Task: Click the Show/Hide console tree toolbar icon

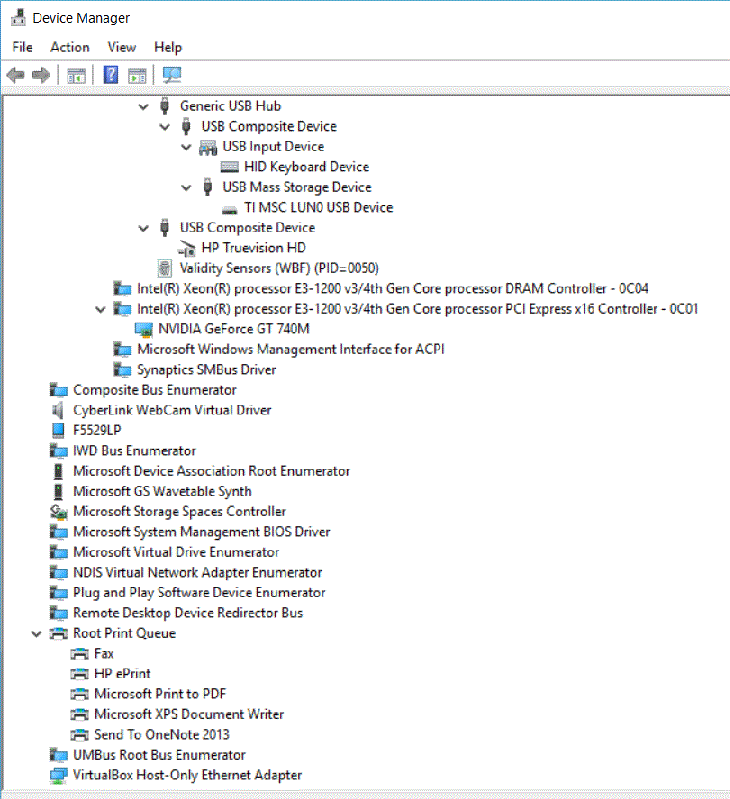Action: click(x=76, y=75)
